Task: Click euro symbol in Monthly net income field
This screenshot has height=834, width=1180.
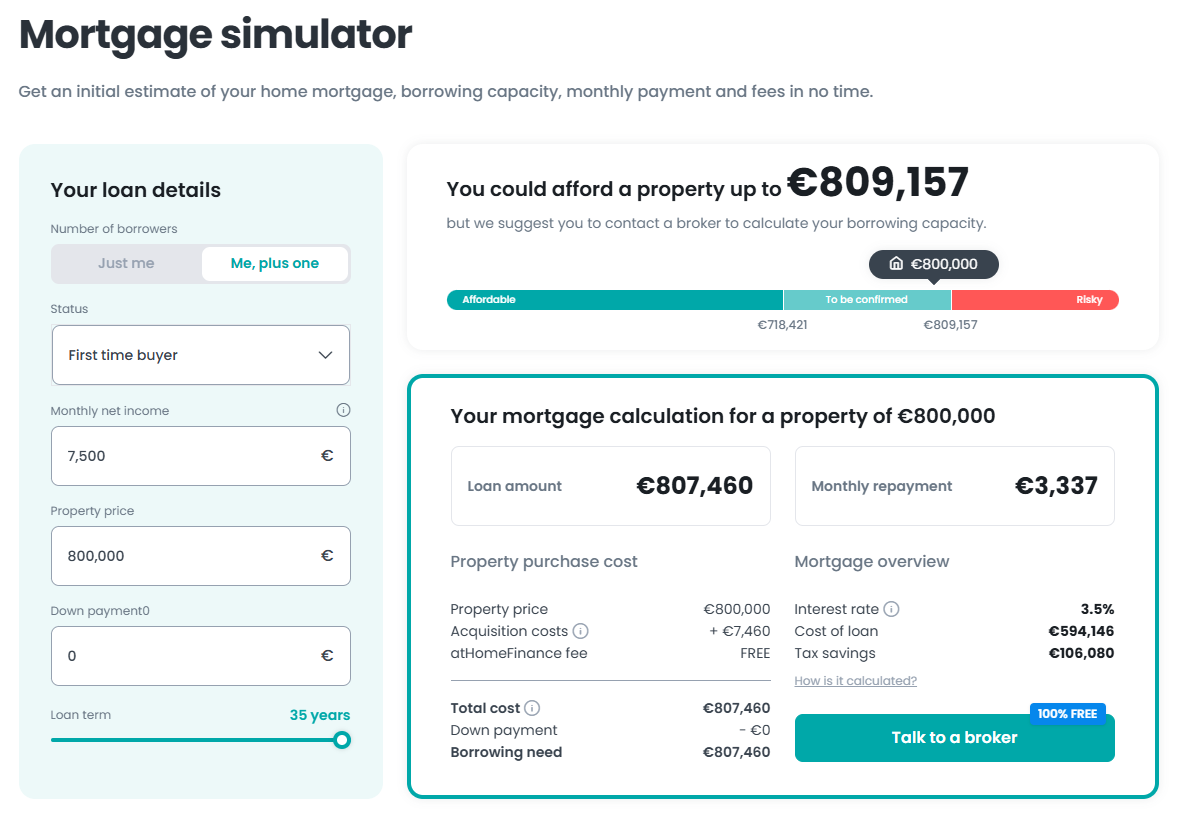Action: click(x=327, y=456)
